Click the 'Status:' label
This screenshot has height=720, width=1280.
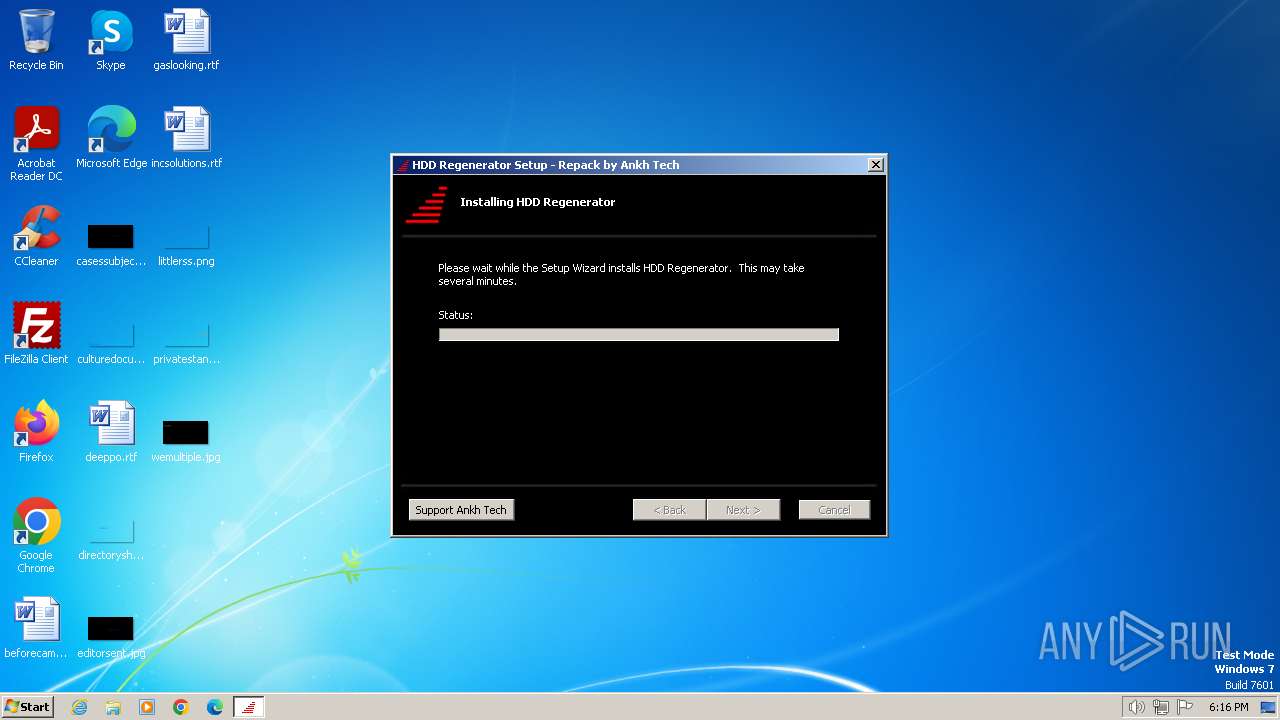click(x=455, y=315)
